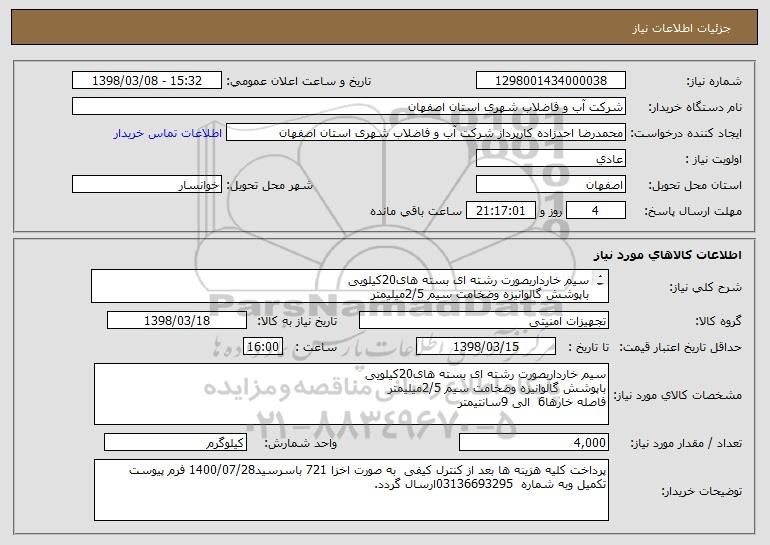Click the label مشخصات کالای مورد نیاز
This screenshot has height=545, width=770.
tap(679, 395)
